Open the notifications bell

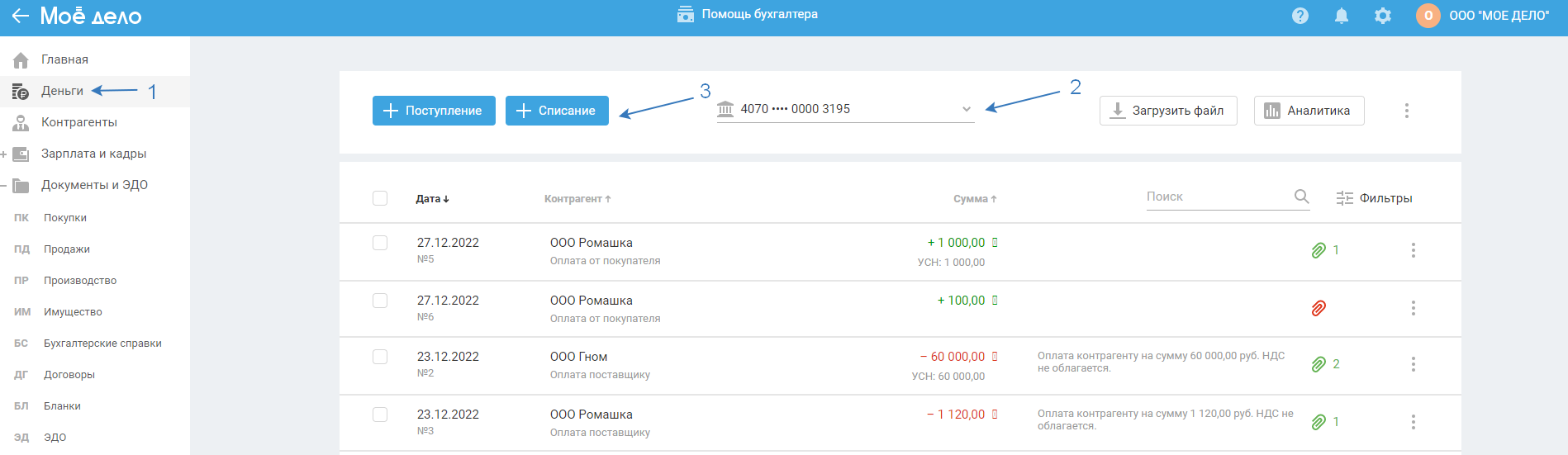1342,16
